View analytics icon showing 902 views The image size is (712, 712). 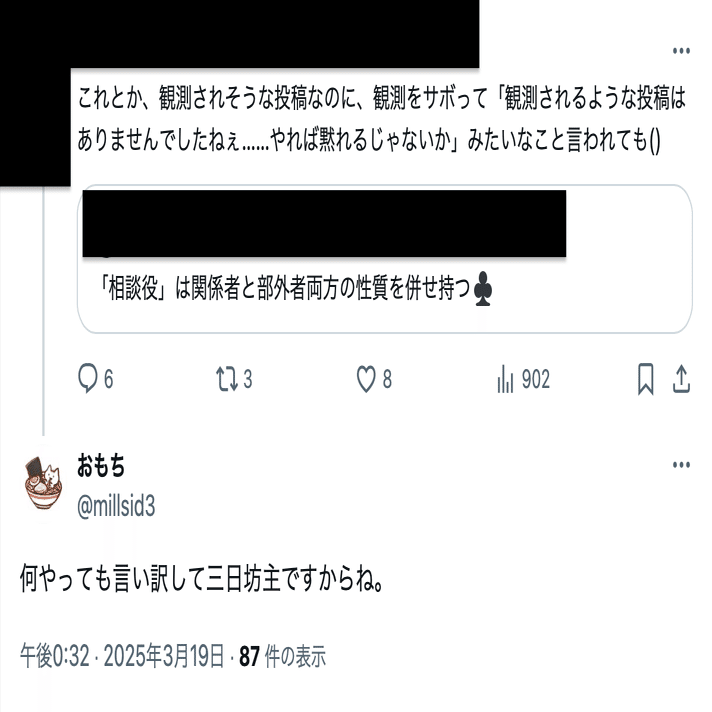pyautogui.click(x=505, y=379)
